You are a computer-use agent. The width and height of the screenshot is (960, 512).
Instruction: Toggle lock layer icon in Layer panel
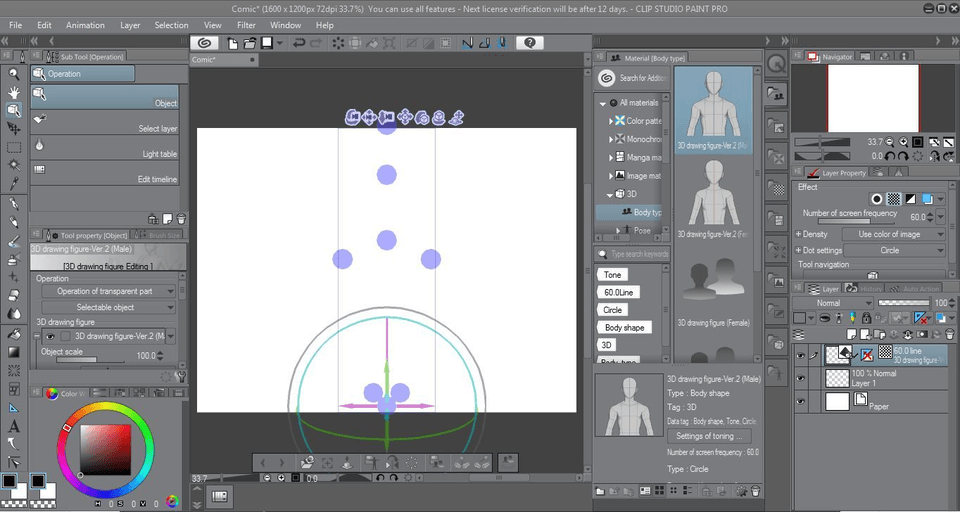point(866,318)
